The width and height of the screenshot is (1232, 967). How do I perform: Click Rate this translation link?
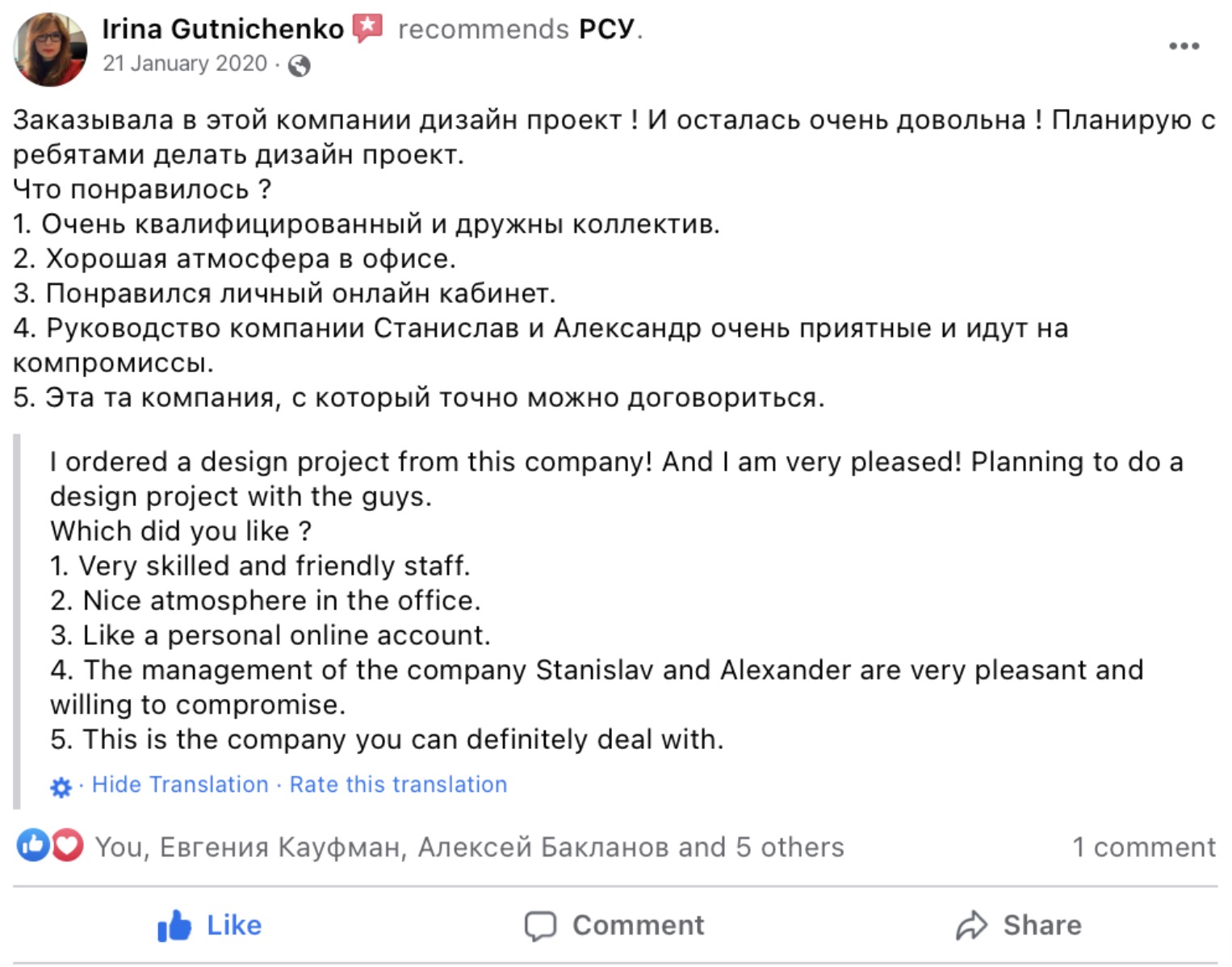(398, 785)
